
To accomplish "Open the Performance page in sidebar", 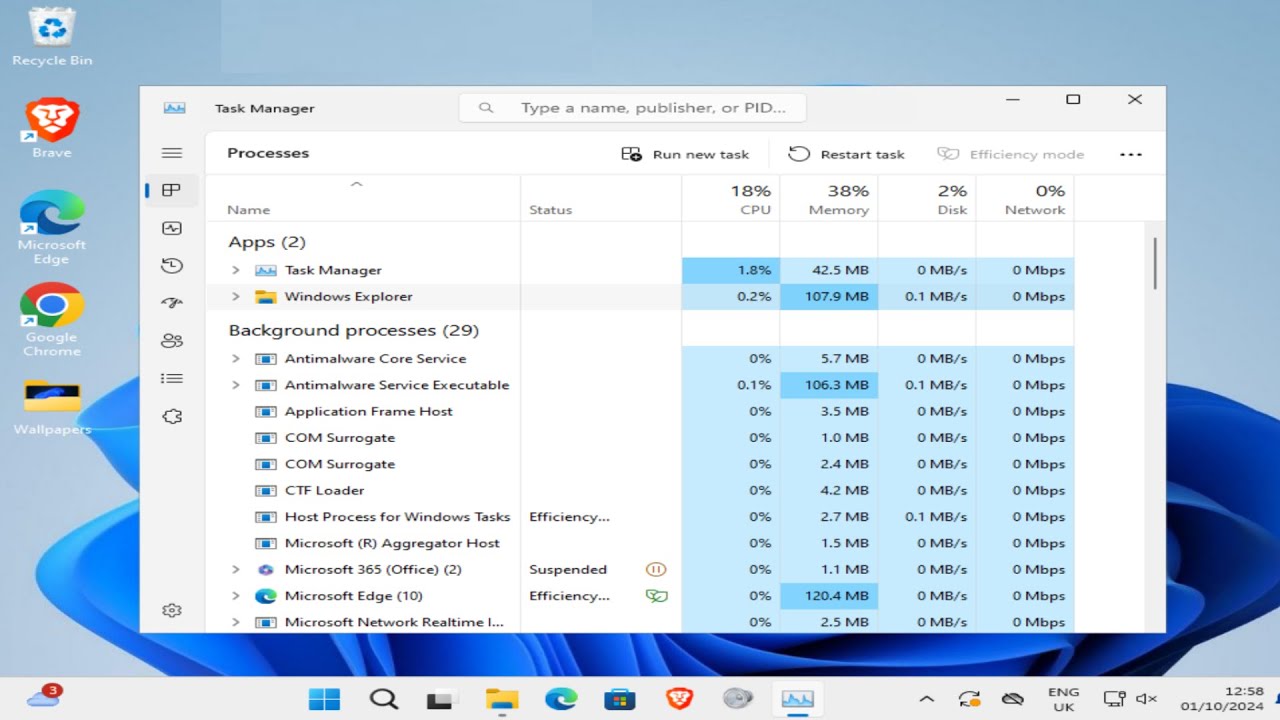I will coord(172,228).
